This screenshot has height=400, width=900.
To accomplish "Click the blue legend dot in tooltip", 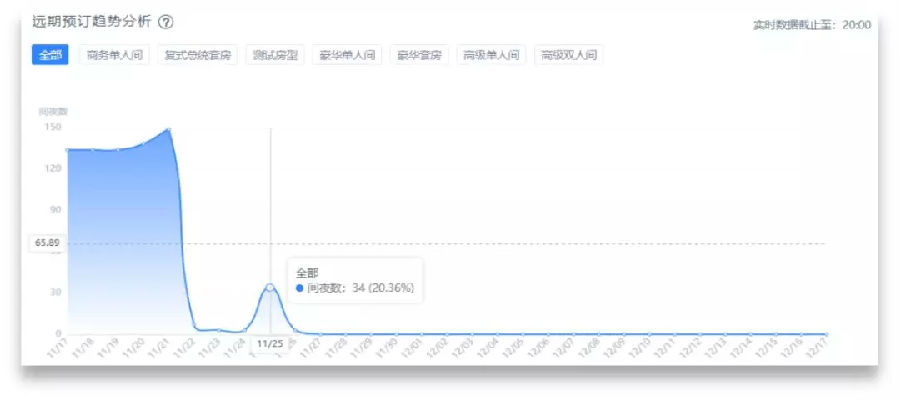I will [300, 289].
